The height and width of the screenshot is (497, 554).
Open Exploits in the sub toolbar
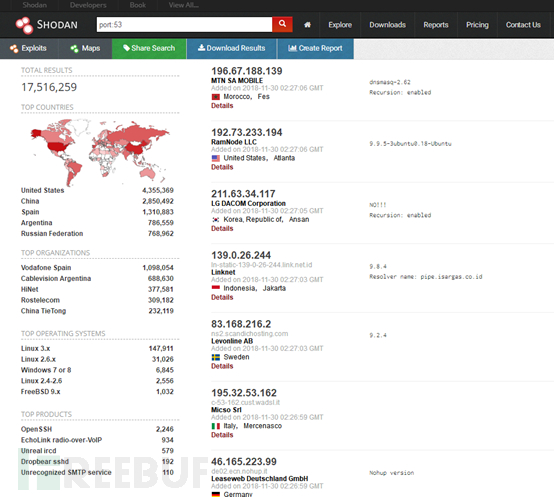pyautogui.click(x=29, y=48)
